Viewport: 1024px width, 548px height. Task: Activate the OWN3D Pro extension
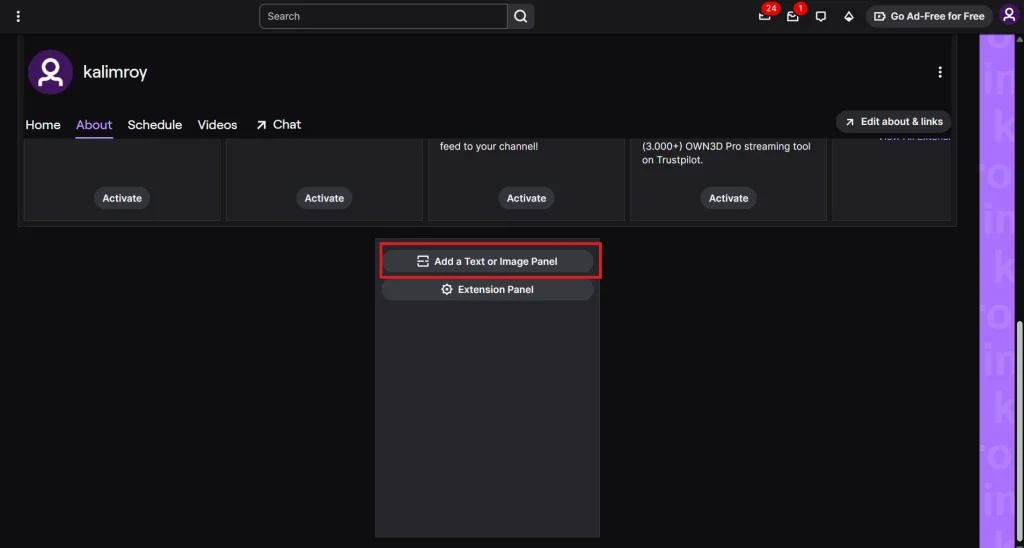click(x=728, y=198)
